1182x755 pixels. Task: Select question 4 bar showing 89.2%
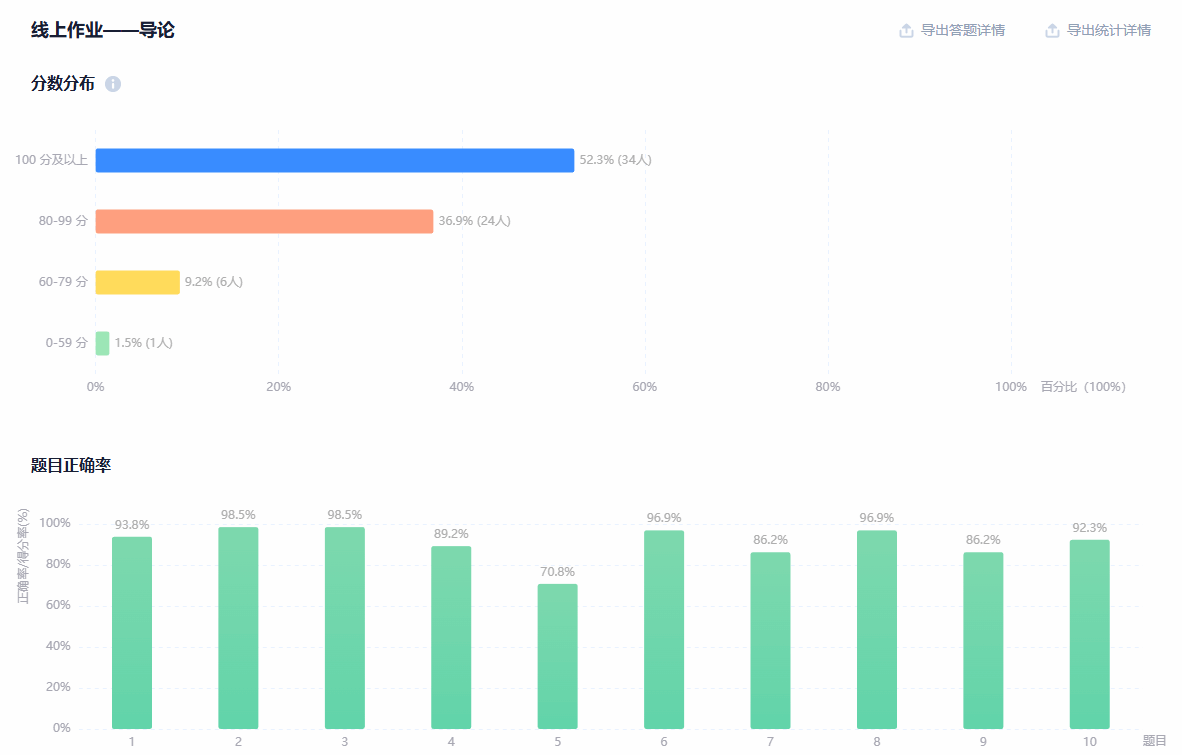(x=451, y=637)
